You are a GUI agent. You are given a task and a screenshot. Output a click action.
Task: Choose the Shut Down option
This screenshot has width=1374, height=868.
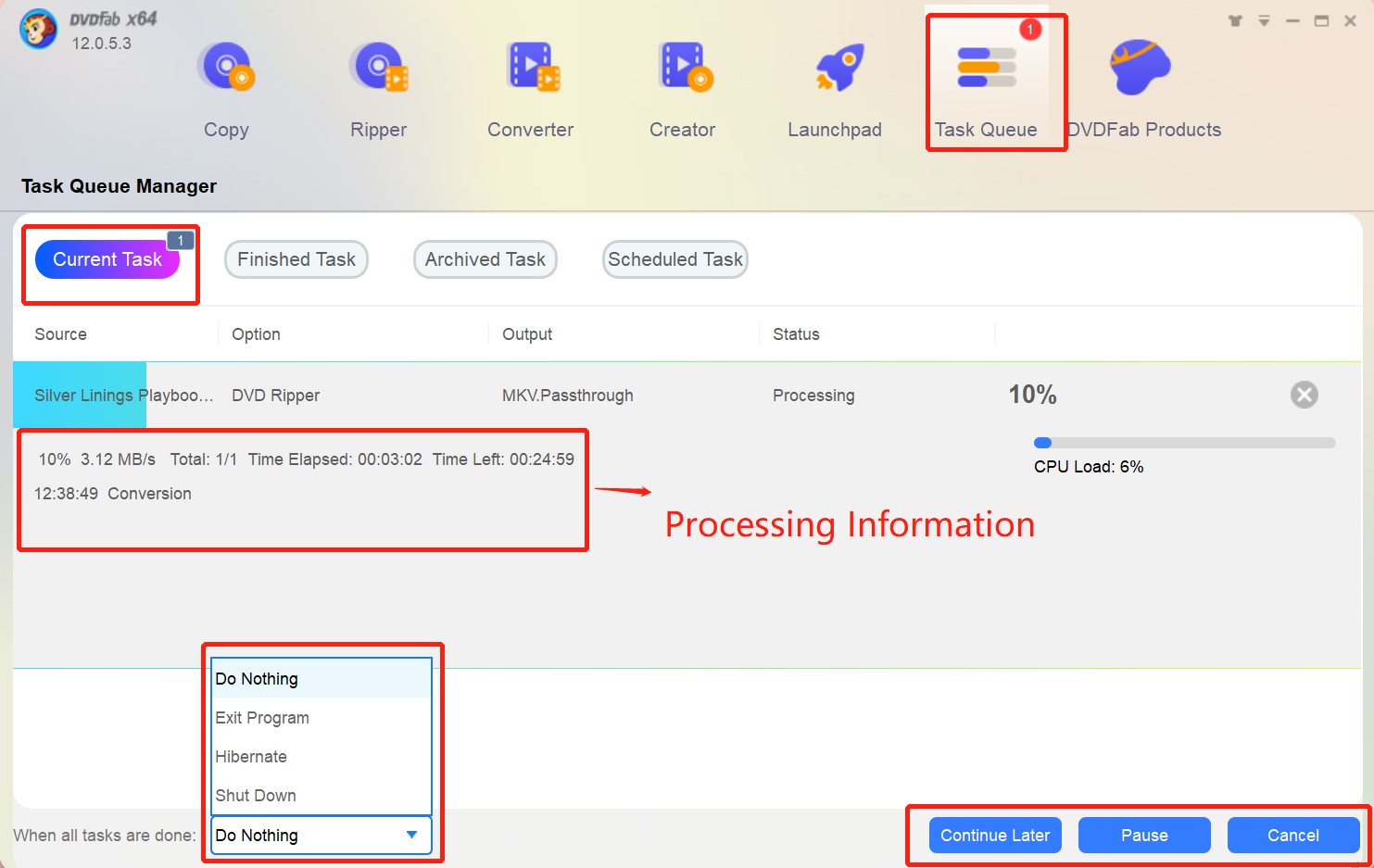coord(321,796)
